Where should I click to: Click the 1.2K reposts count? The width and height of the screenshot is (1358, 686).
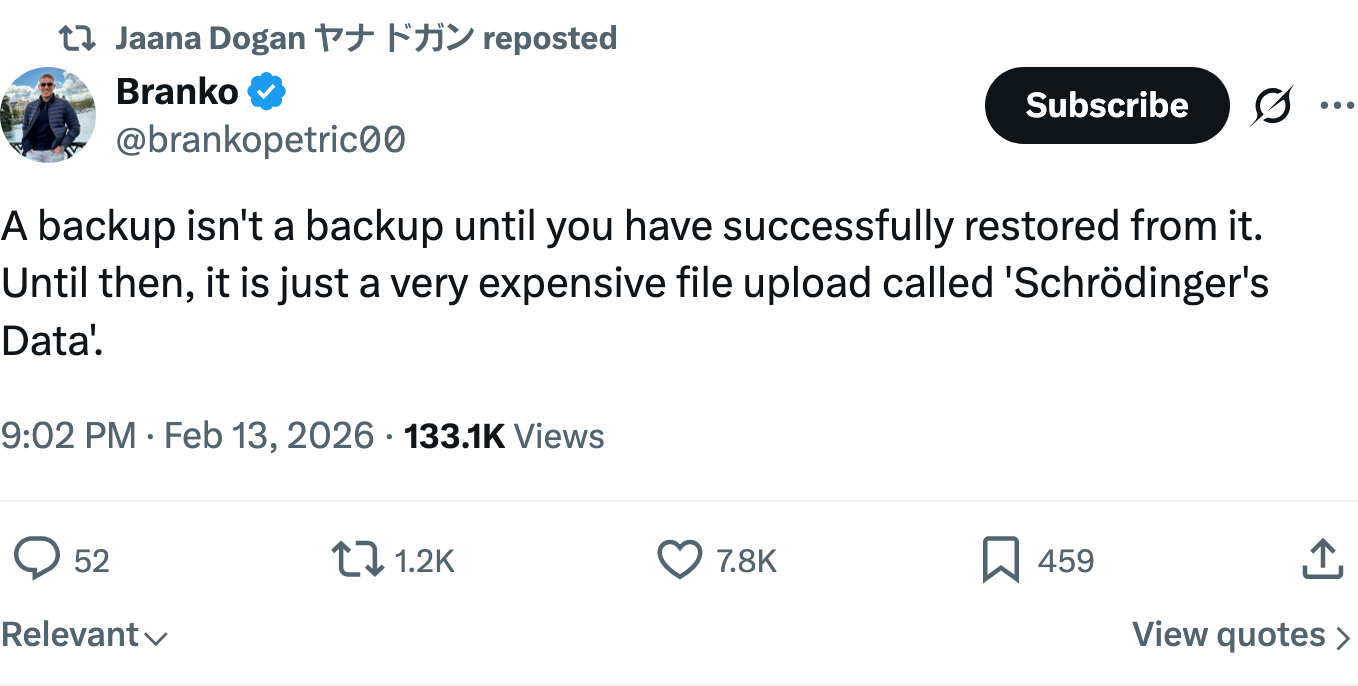[x=425, y=561]
